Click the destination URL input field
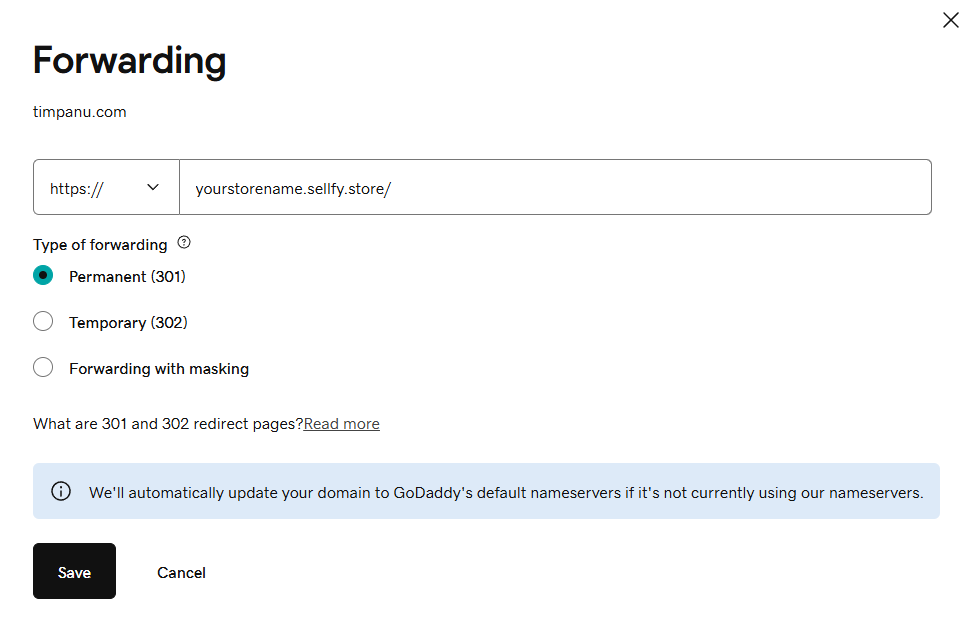 (555, 187)
